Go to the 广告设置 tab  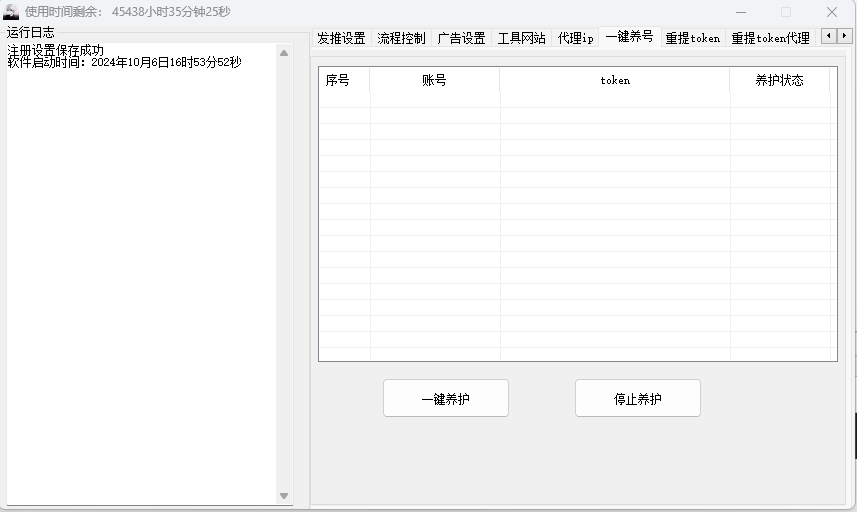click(x=461, y=38)
